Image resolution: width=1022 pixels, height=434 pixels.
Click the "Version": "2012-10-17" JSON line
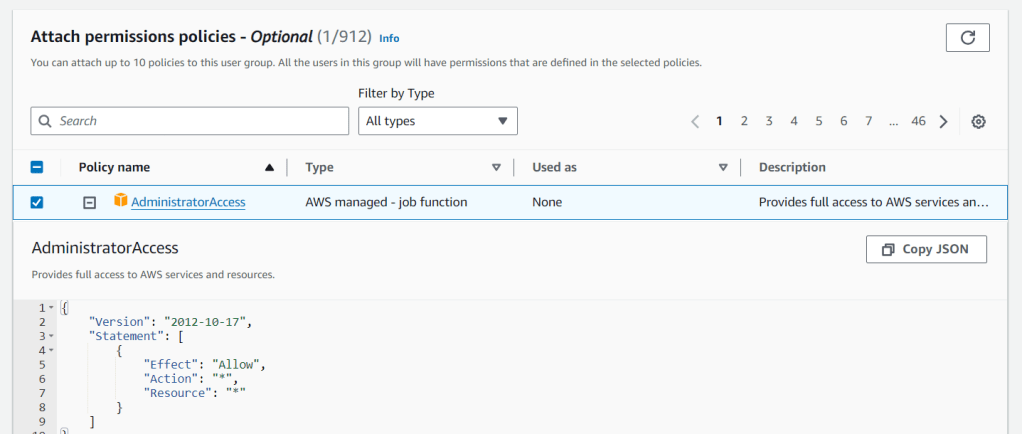[x=169, y=322]
